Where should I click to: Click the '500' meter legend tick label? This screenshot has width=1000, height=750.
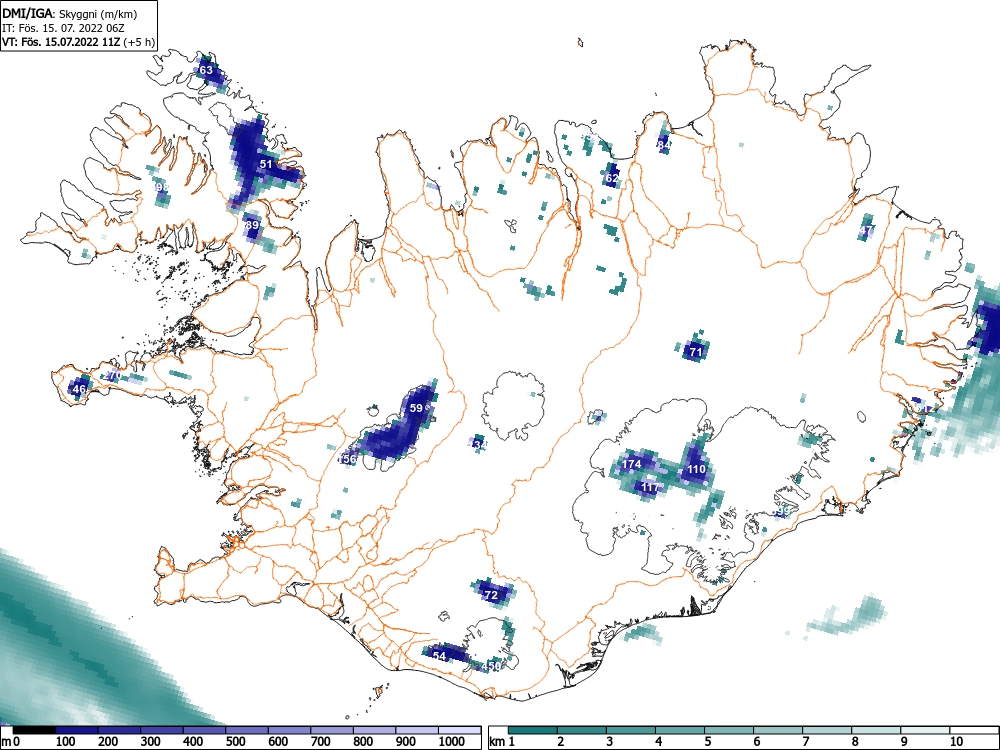click(x=235, y=742)
